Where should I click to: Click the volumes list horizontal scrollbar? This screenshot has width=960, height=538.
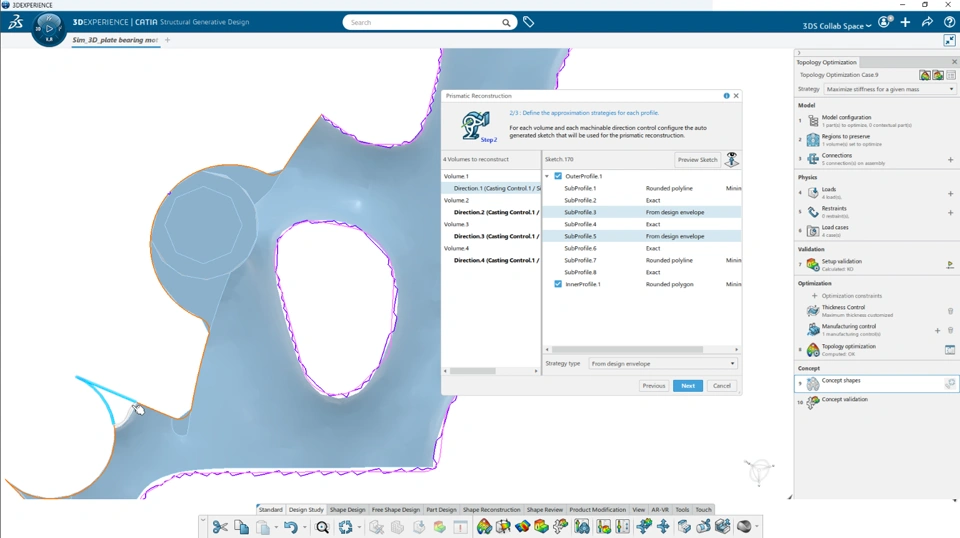coord(473,371)
